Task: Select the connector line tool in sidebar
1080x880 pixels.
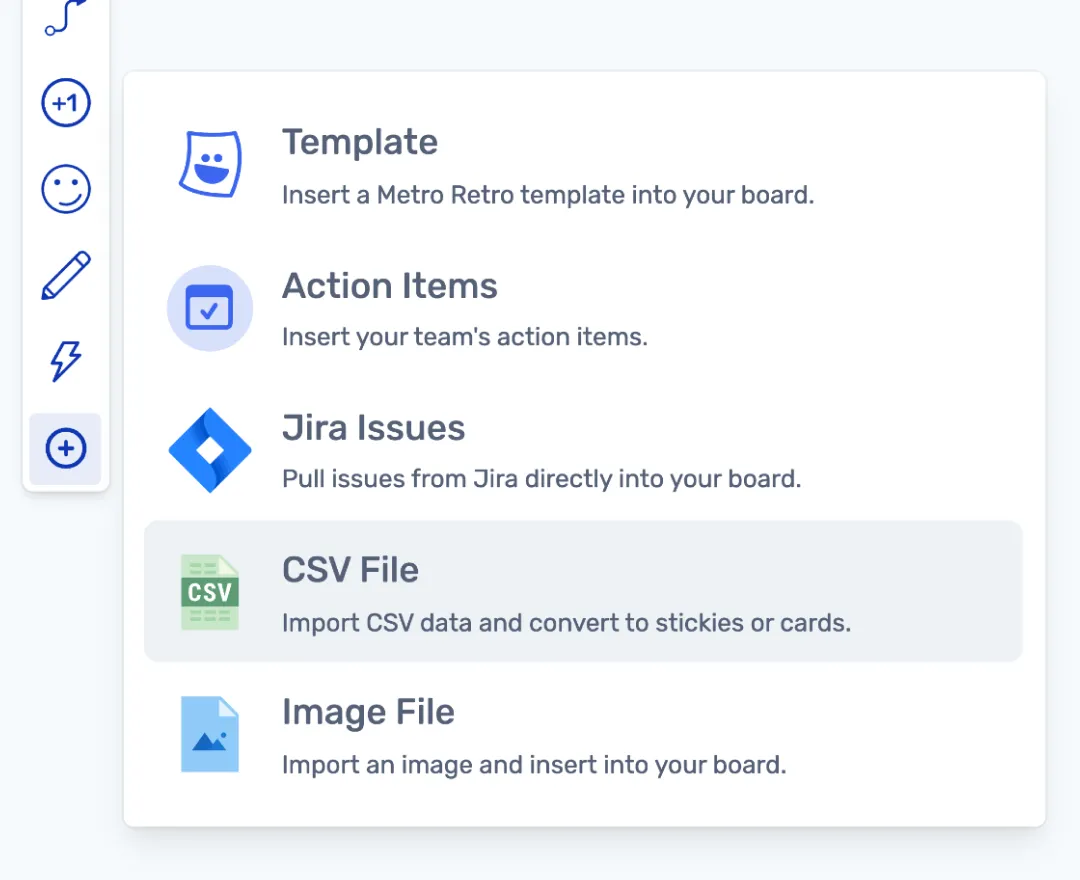Action: point(65,17)
